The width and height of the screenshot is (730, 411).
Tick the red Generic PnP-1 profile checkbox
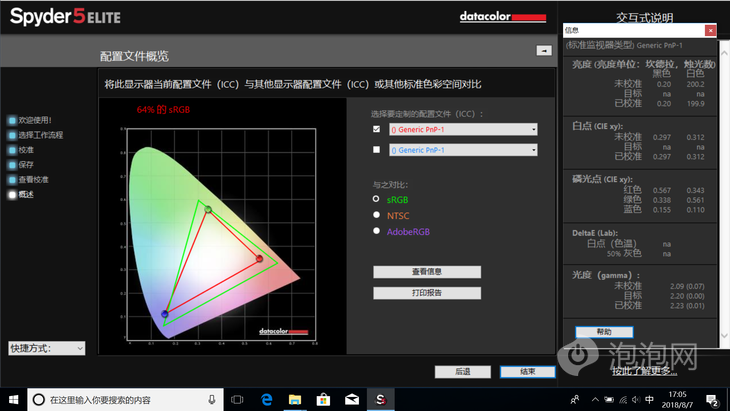(377, 129)
